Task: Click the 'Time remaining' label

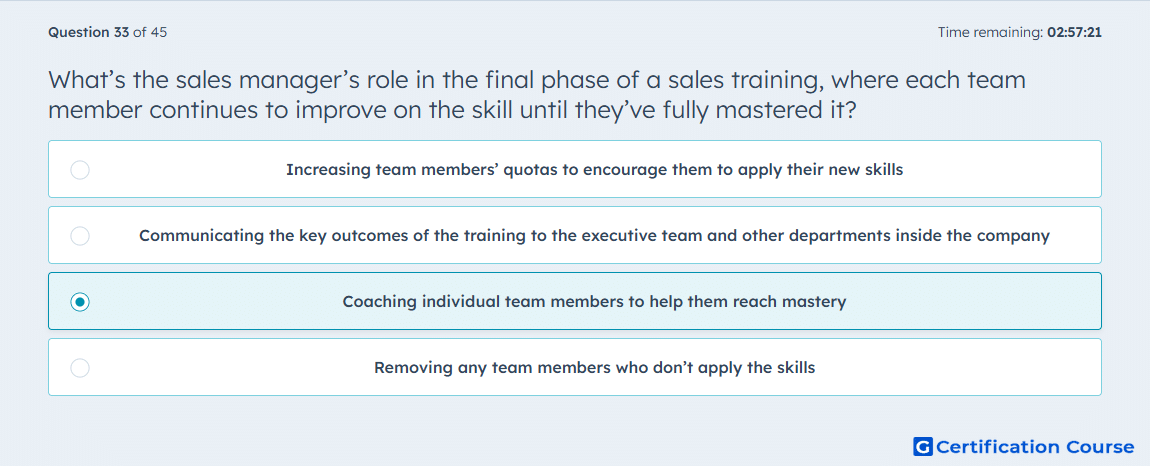Action: click(992, 32)
